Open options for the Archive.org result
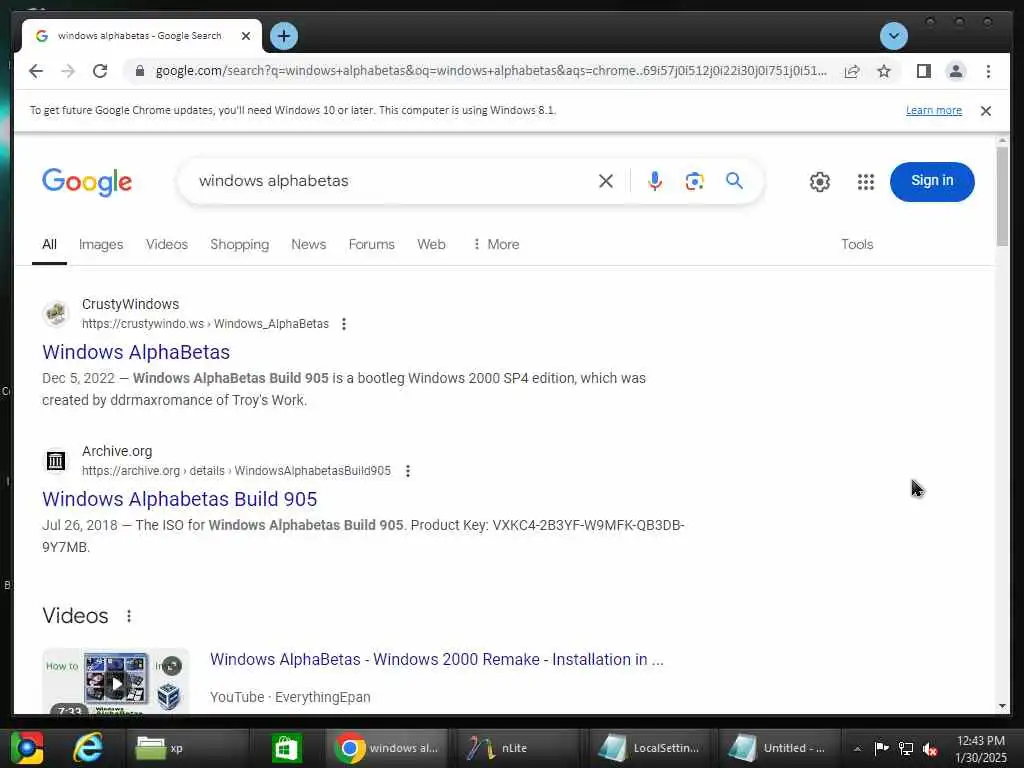This screenshot has width=1024, height=768. click(x=408, y=471)
